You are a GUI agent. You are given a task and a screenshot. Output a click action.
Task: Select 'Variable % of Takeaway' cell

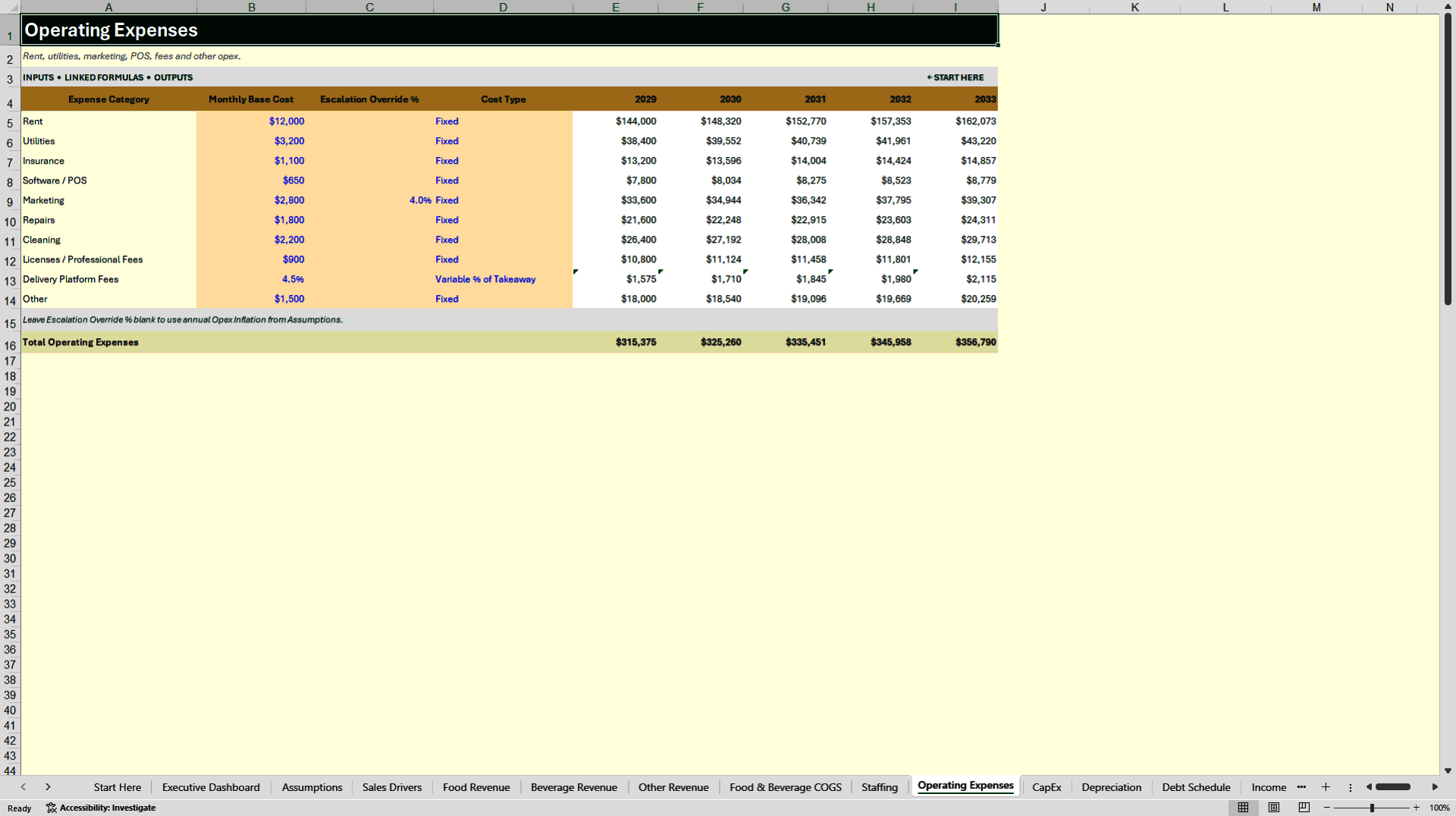503,279
